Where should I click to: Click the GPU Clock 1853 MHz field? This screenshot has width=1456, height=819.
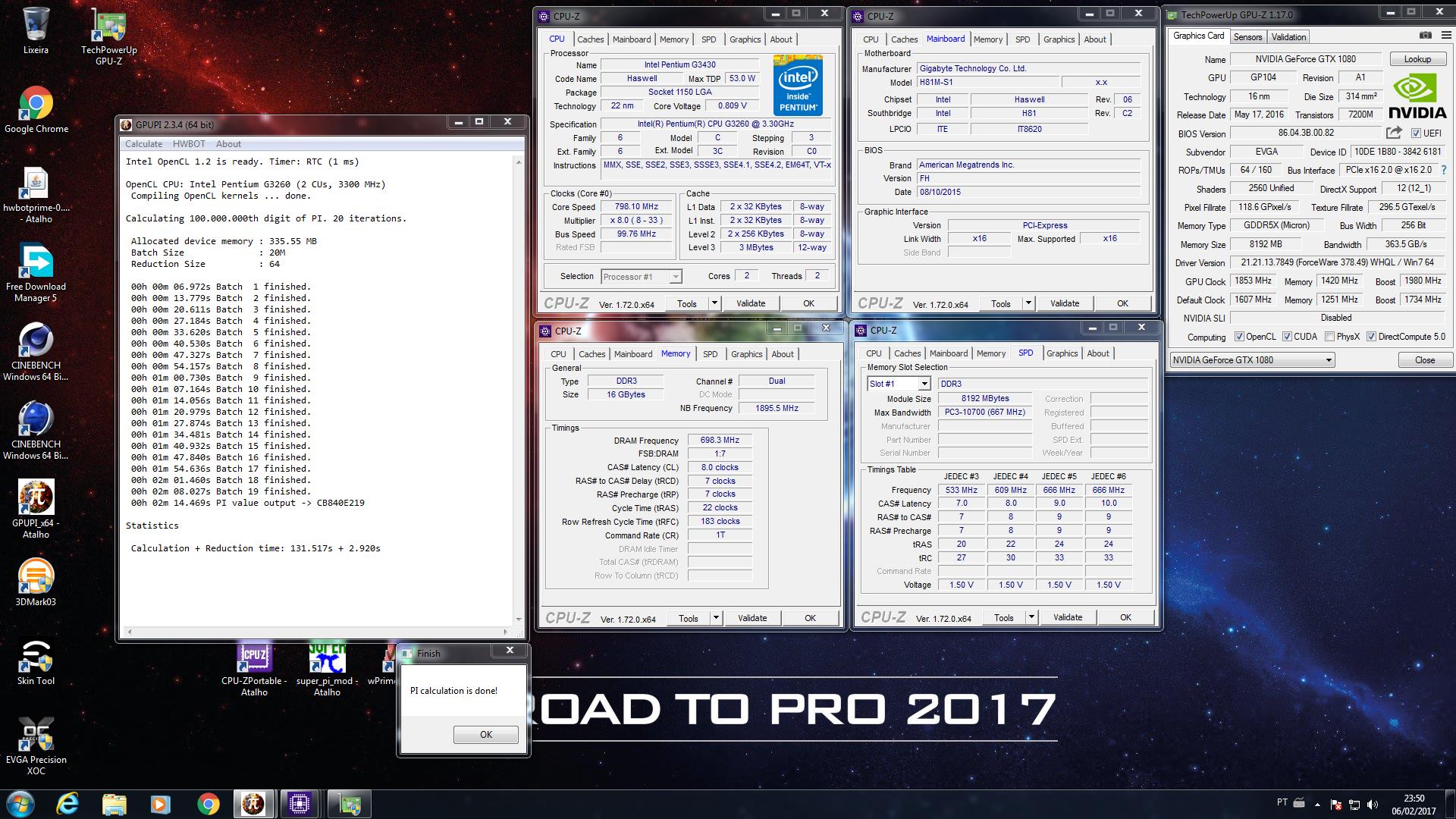click(x=1254, y=281)
